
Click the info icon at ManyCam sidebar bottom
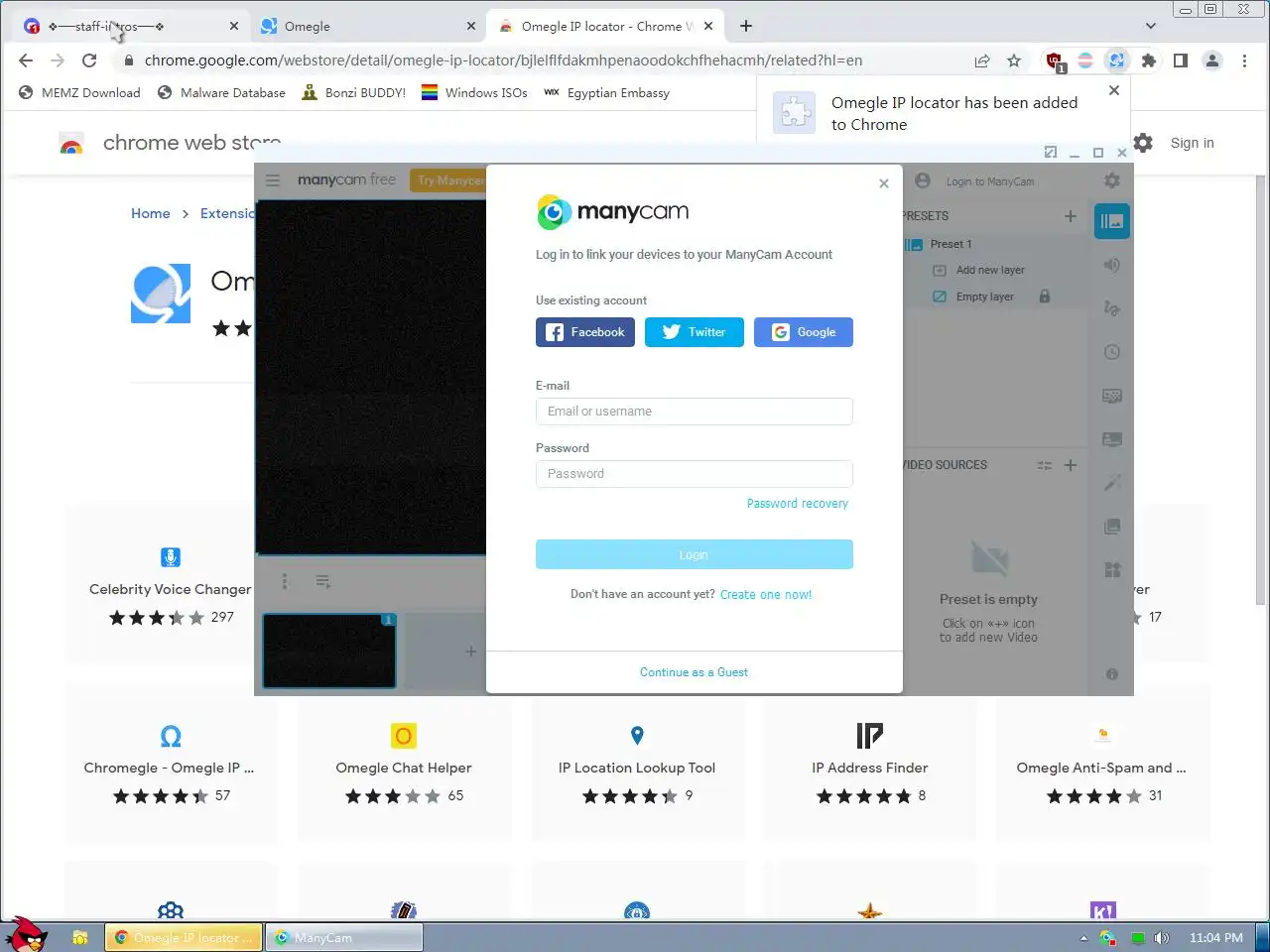pos(1112,674)
